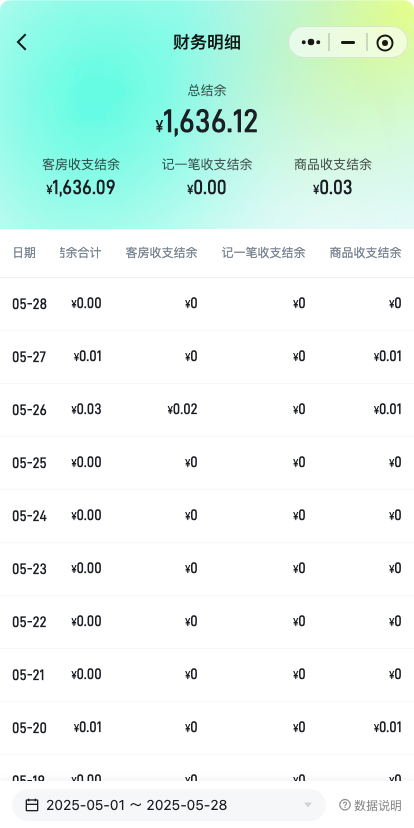Open the 05-26 row
This screenshot has width=414, height=828.
pos(207,410)
